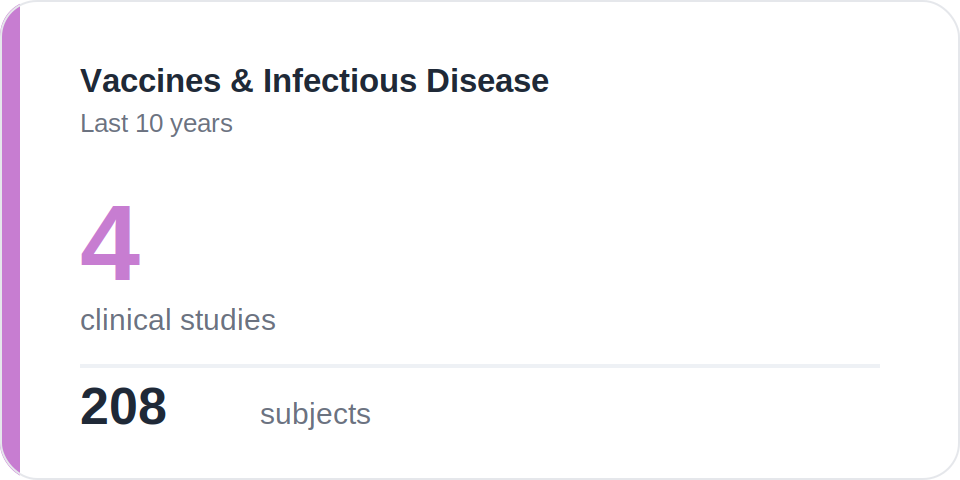Click the word Last in the subtitle
960x480 pixels.
point(104,123)
